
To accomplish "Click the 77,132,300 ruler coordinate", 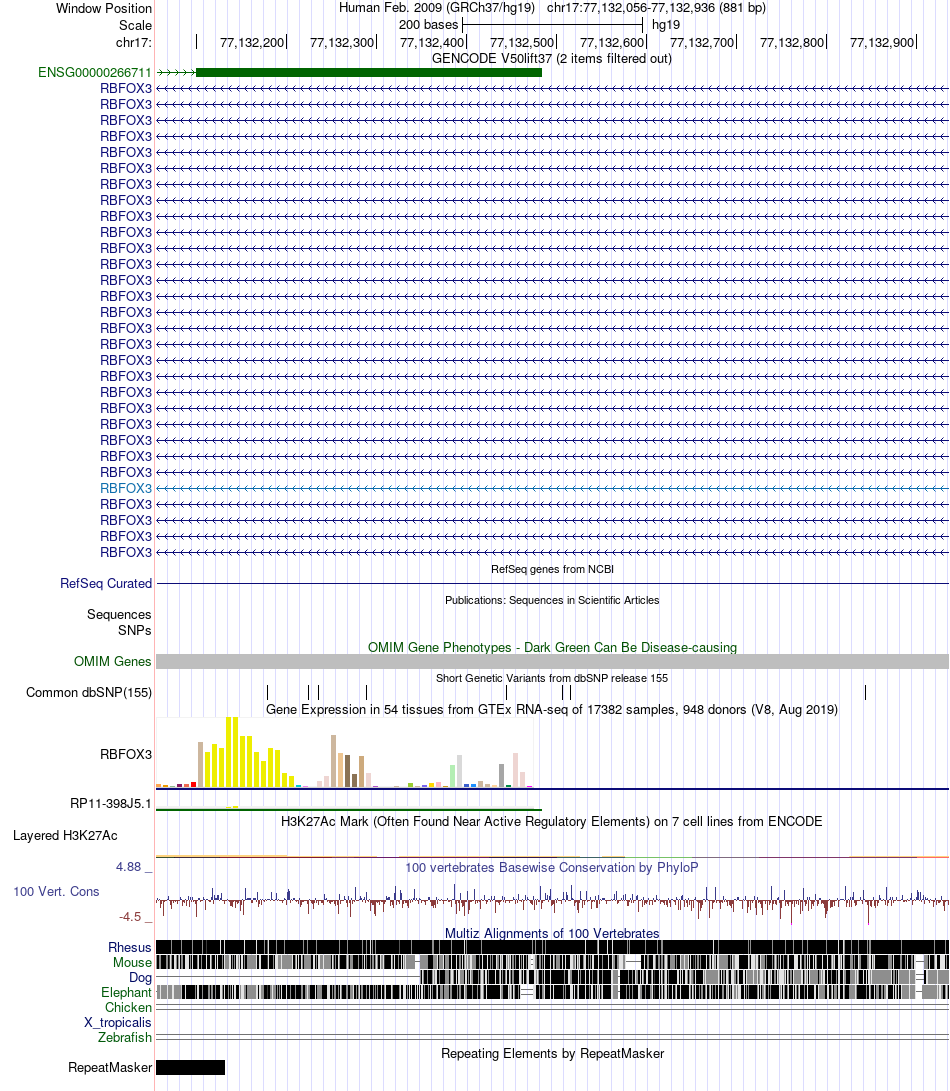I will (x=342, y=42).
